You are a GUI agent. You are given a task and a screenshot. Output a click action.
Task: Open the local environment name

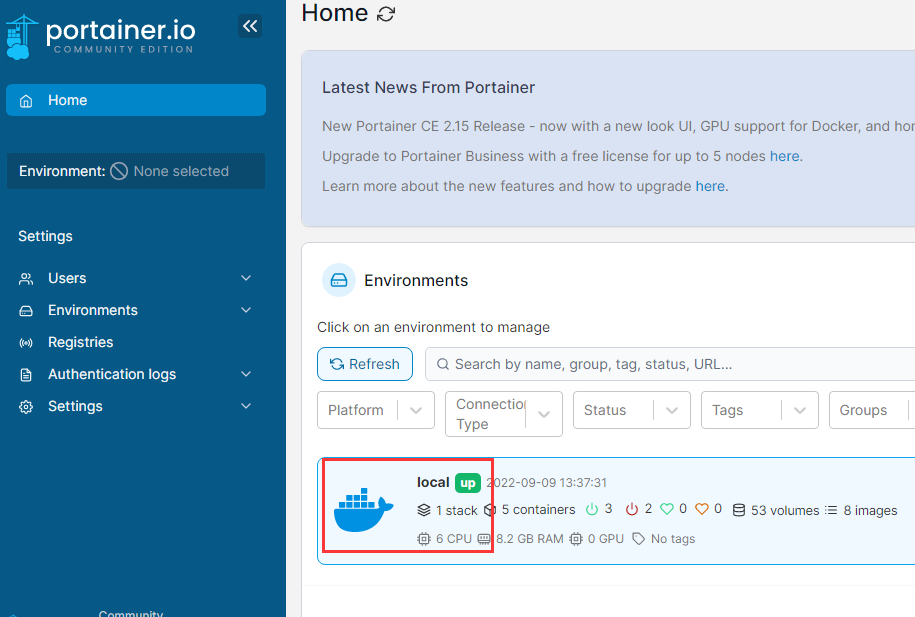point(433,483)
